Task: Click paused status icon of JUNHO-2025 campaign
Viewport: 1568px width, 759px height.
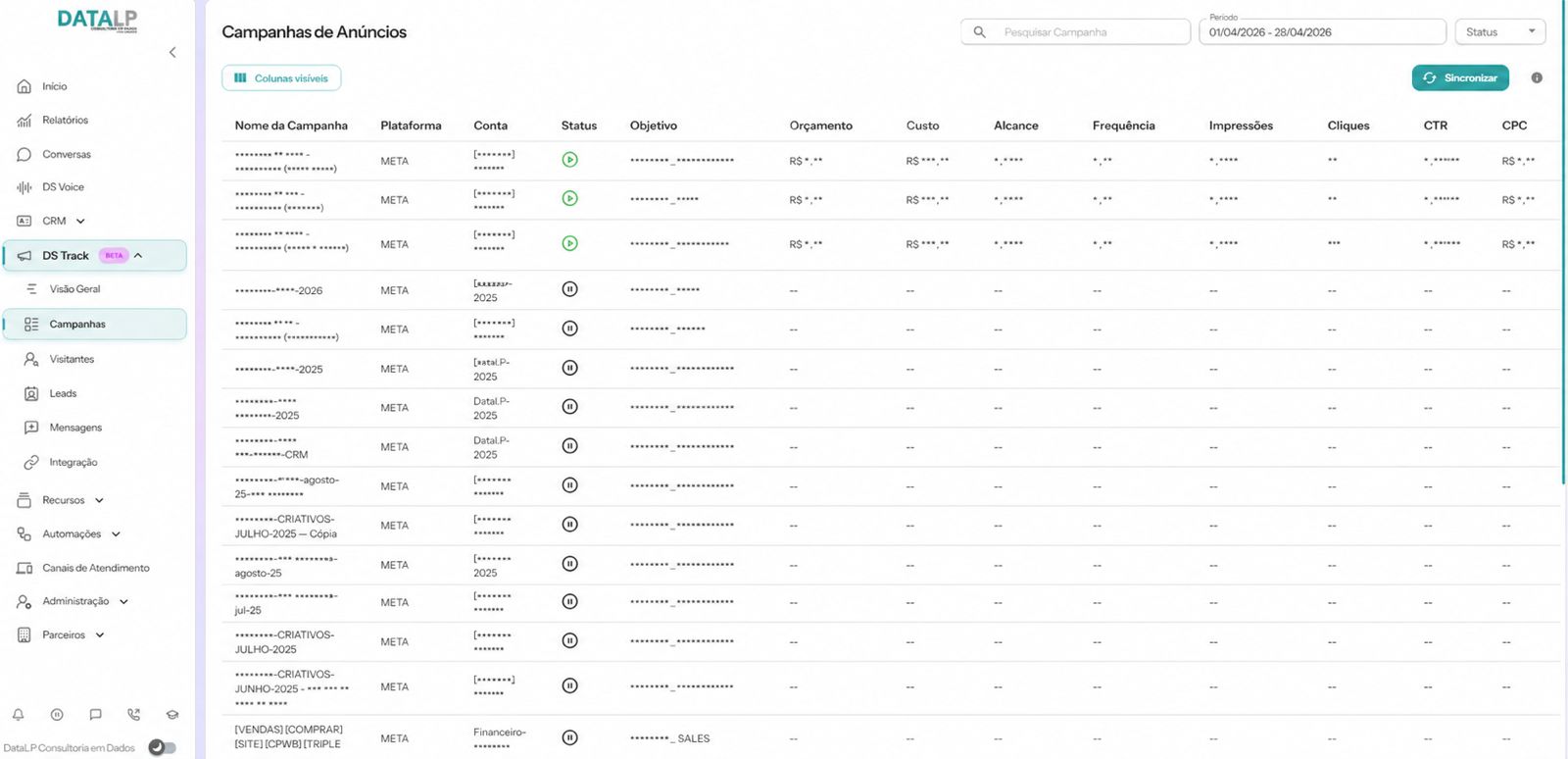Action: click(569, 685)
